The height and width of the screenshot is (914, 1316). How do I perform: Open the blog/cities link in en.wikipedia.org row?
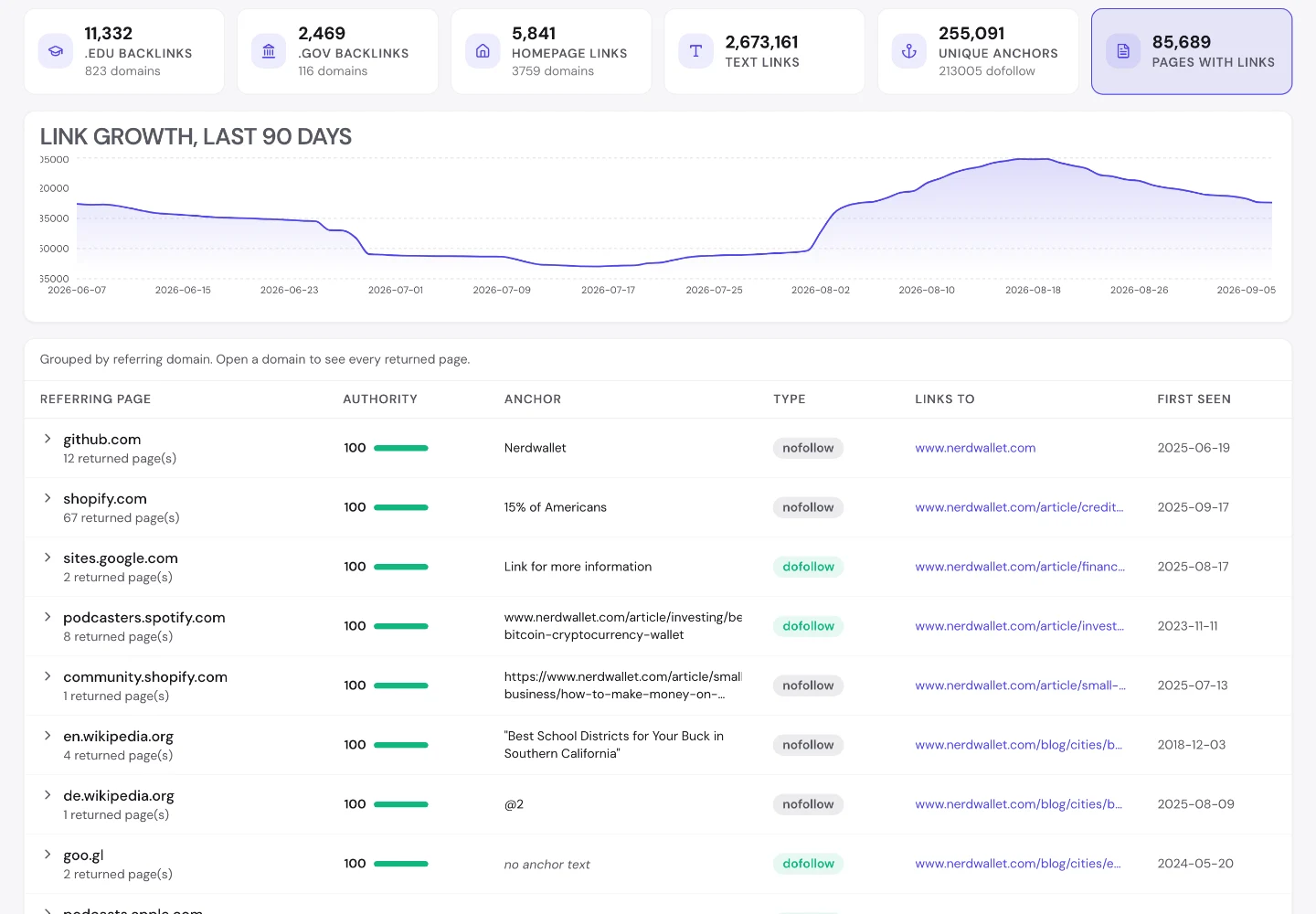(1018, 745)
